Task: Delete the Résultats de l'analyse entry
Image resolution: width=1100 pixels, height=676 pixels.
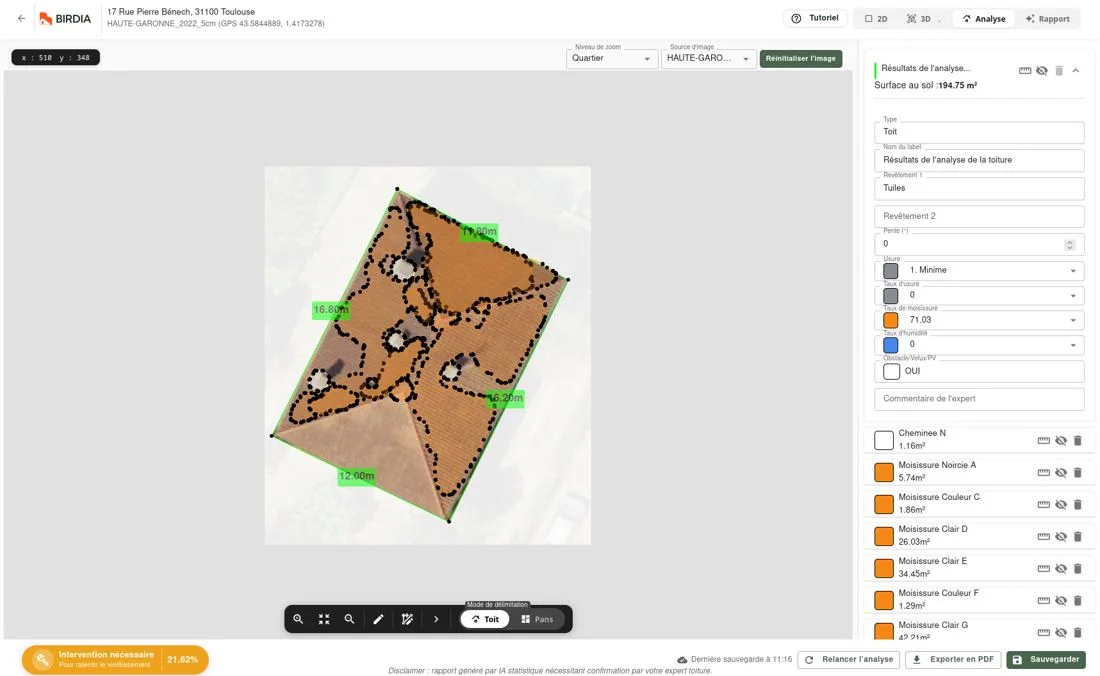Action: [1059, 71]
